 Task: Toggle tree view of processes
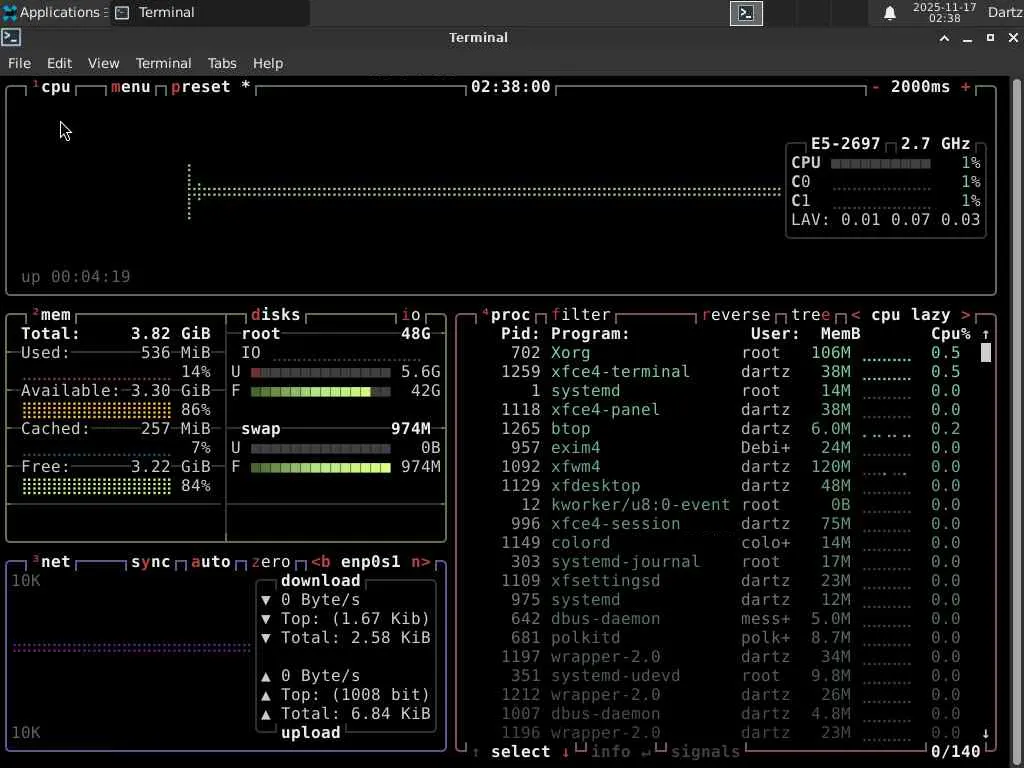(x=811, y=315)
